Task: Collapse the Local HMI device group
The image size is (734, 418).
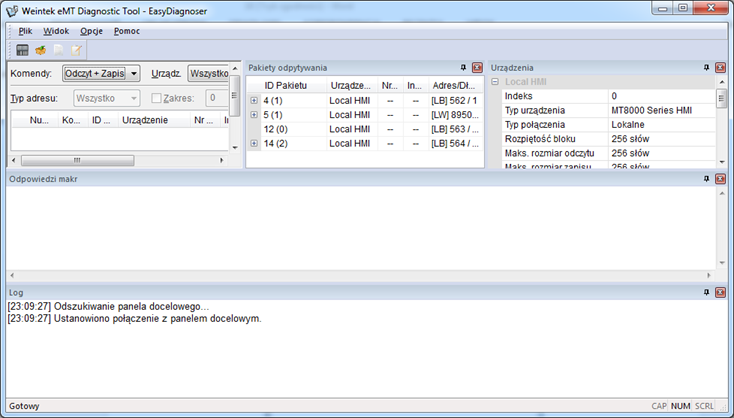Action: pos(495,82)
